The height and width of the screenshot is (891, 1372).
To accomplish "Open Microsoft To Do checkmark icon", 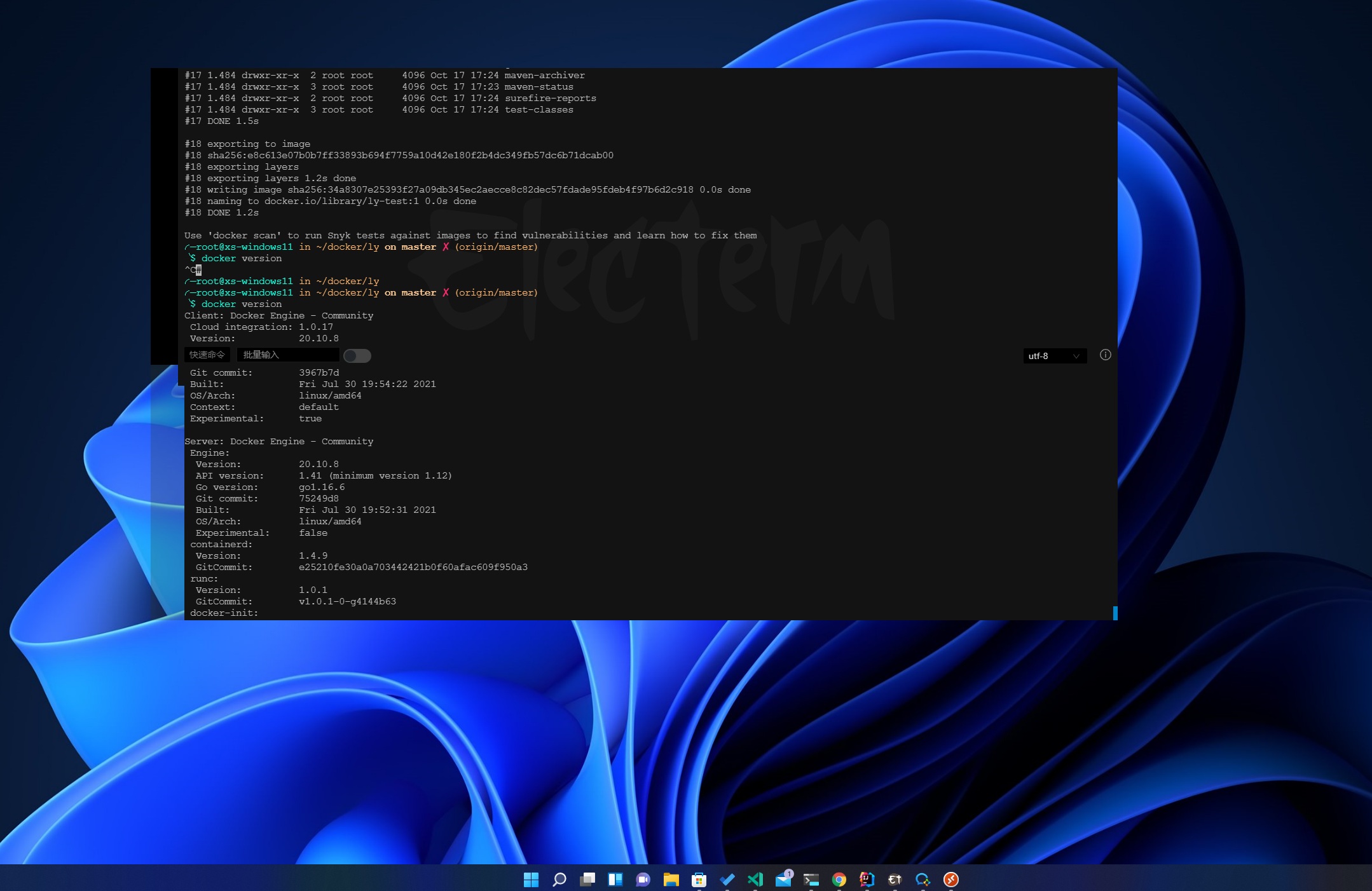I will pyautogui.click(x=727, y=880).
